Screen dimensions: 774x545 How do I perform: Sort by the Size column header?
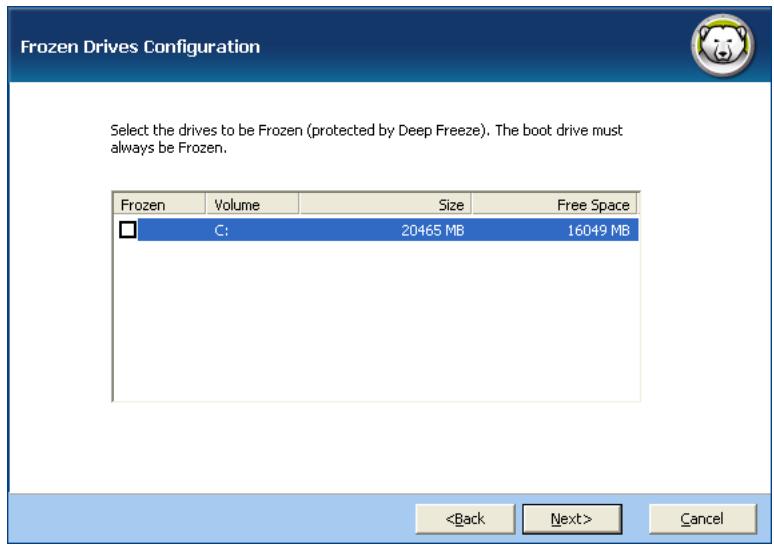[385, 204]
